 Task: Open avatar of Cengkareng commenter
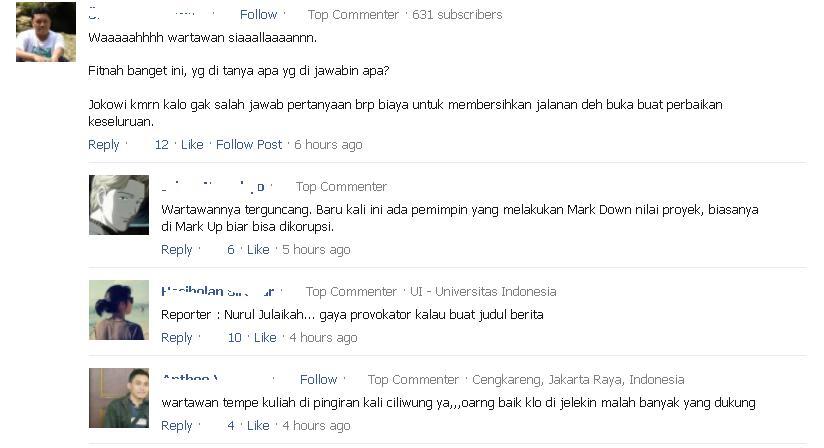[119, 398]
